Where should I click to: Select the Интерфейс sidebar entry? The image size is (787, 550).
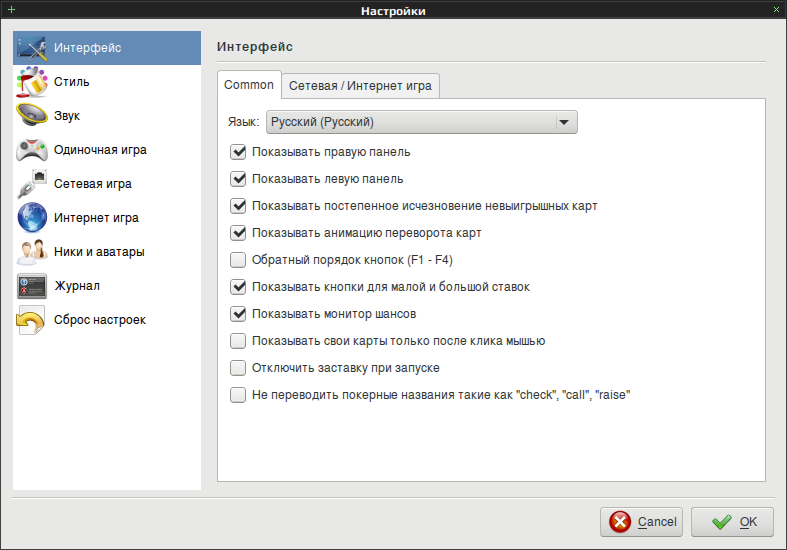pyautogui.click(x=107, y=48)
